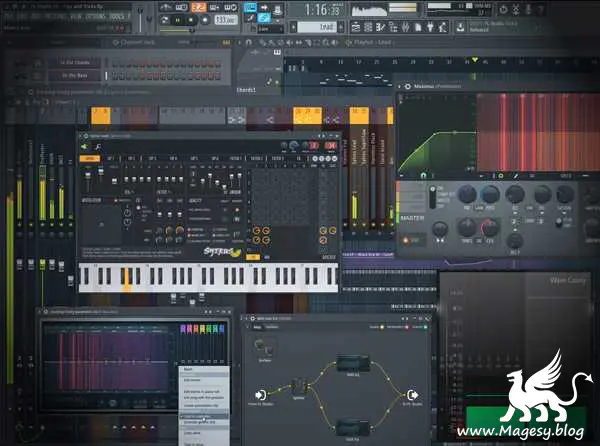This screenshot has width=600, height=446.
Task: Toggle the playlist snap magnet icon
Action: click(x=249, y=42)
